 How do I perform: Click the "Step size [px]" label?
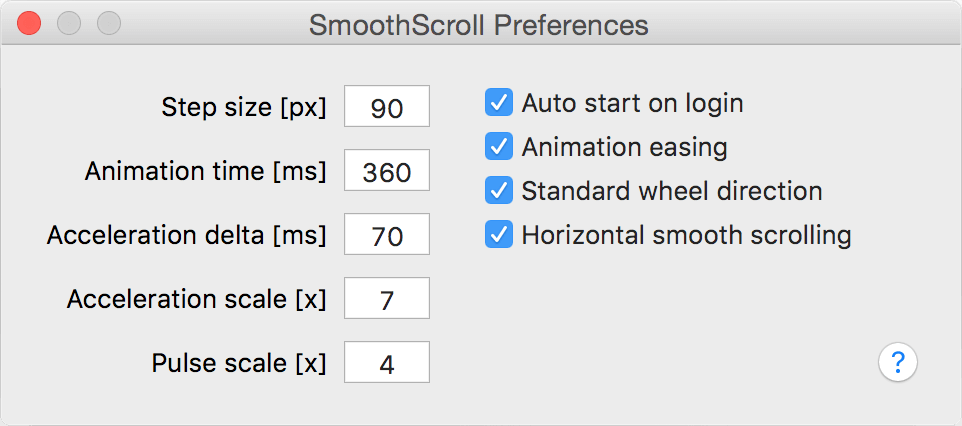pos(244,107)
